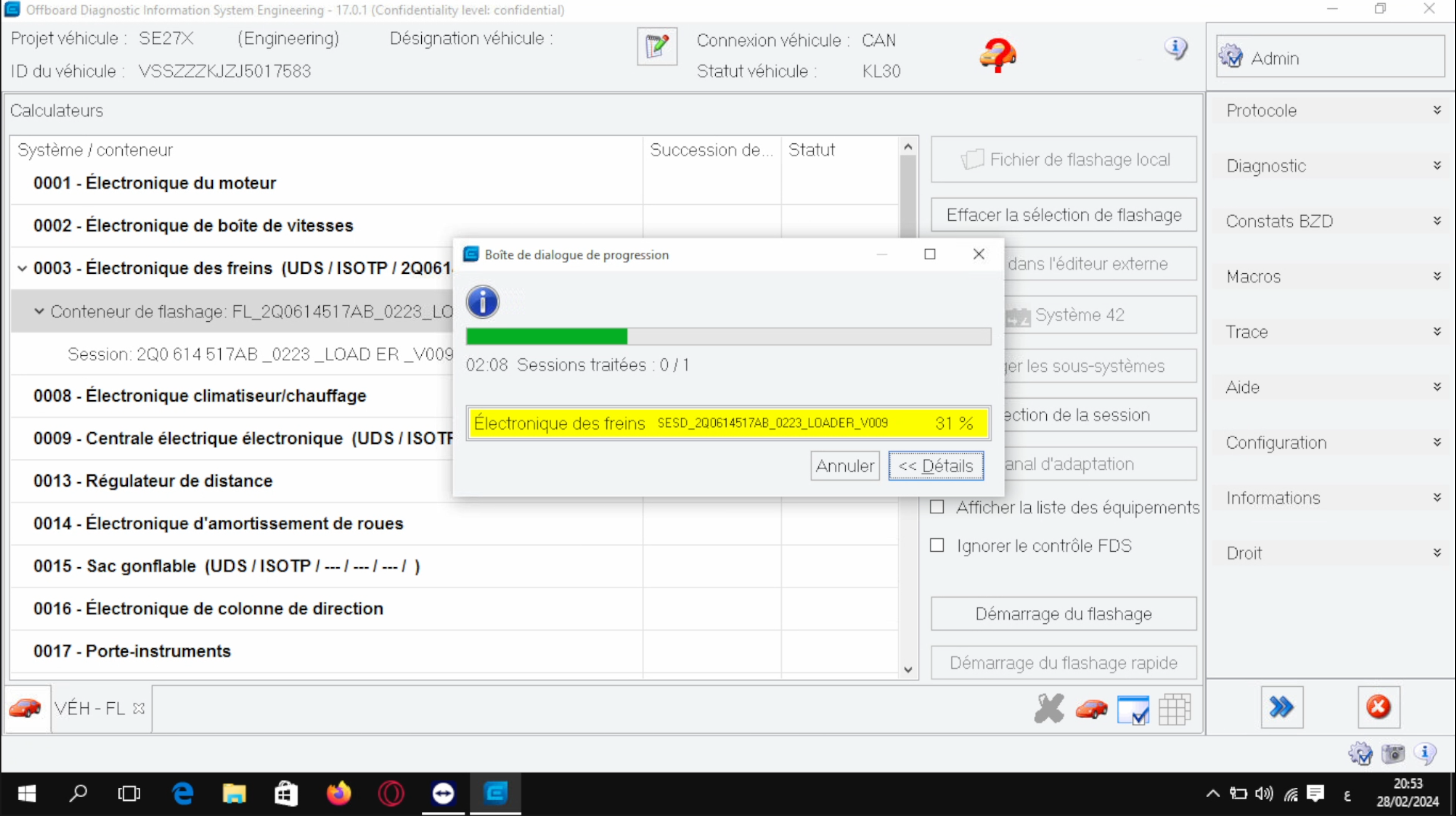1456x816 pixels.
Task: Check Ignorer le contrôle FDS box
Action: pos(936,546)
